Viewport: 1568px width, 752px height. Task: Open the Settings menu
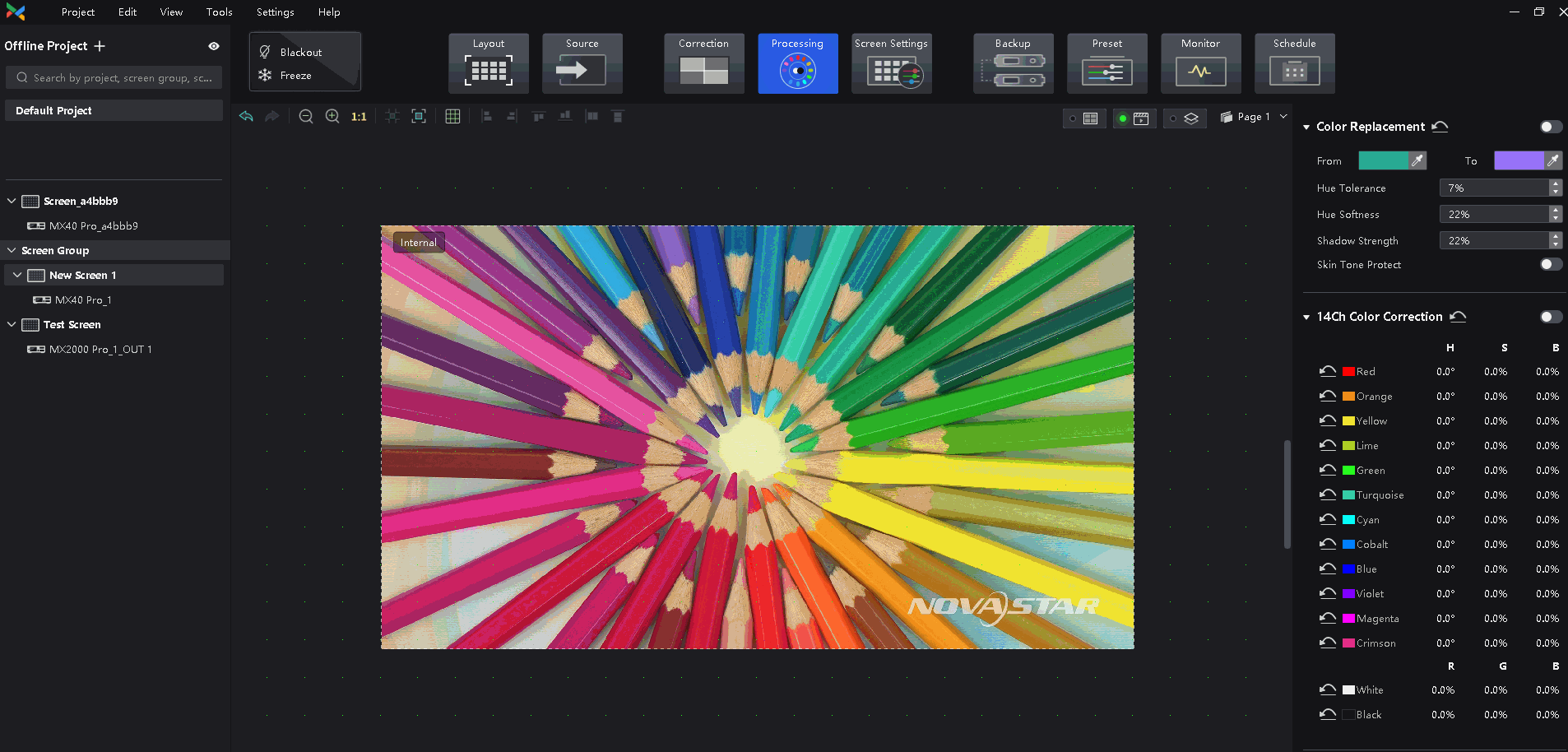pos(276,12)
